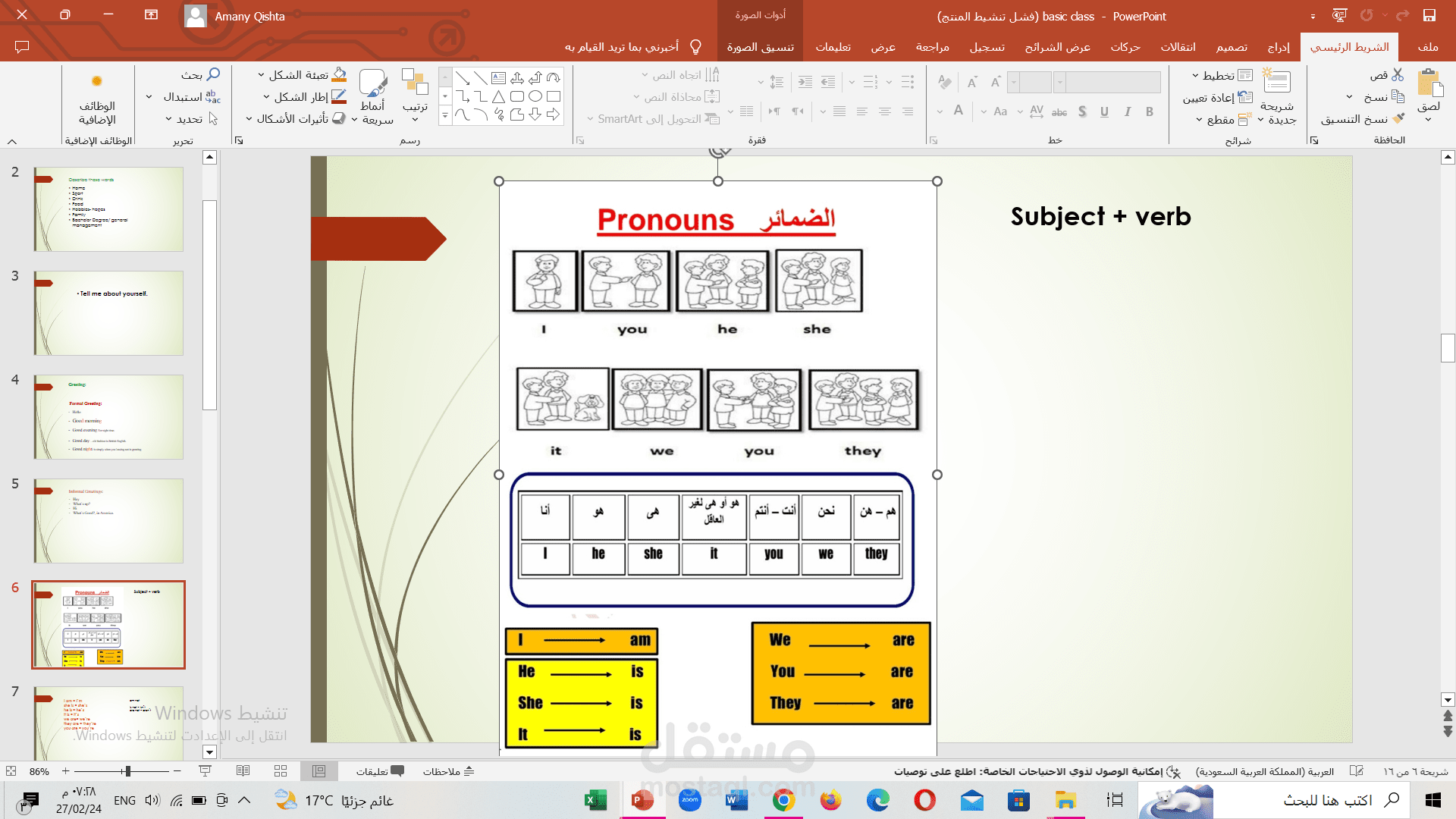Click the Paste clipboard icon

[x=1429, y=83]
